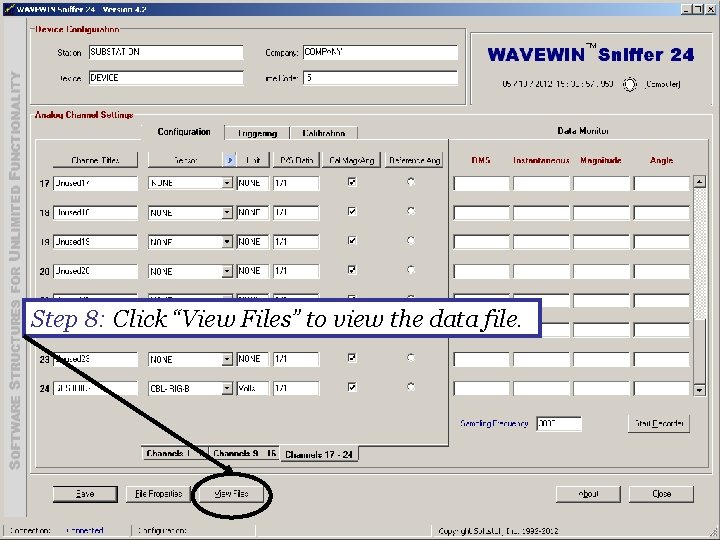The height and width of the screenshot is (540, 720).
Task: Select Reference Ang radio for channel 20
Action: tap(411, 270)
